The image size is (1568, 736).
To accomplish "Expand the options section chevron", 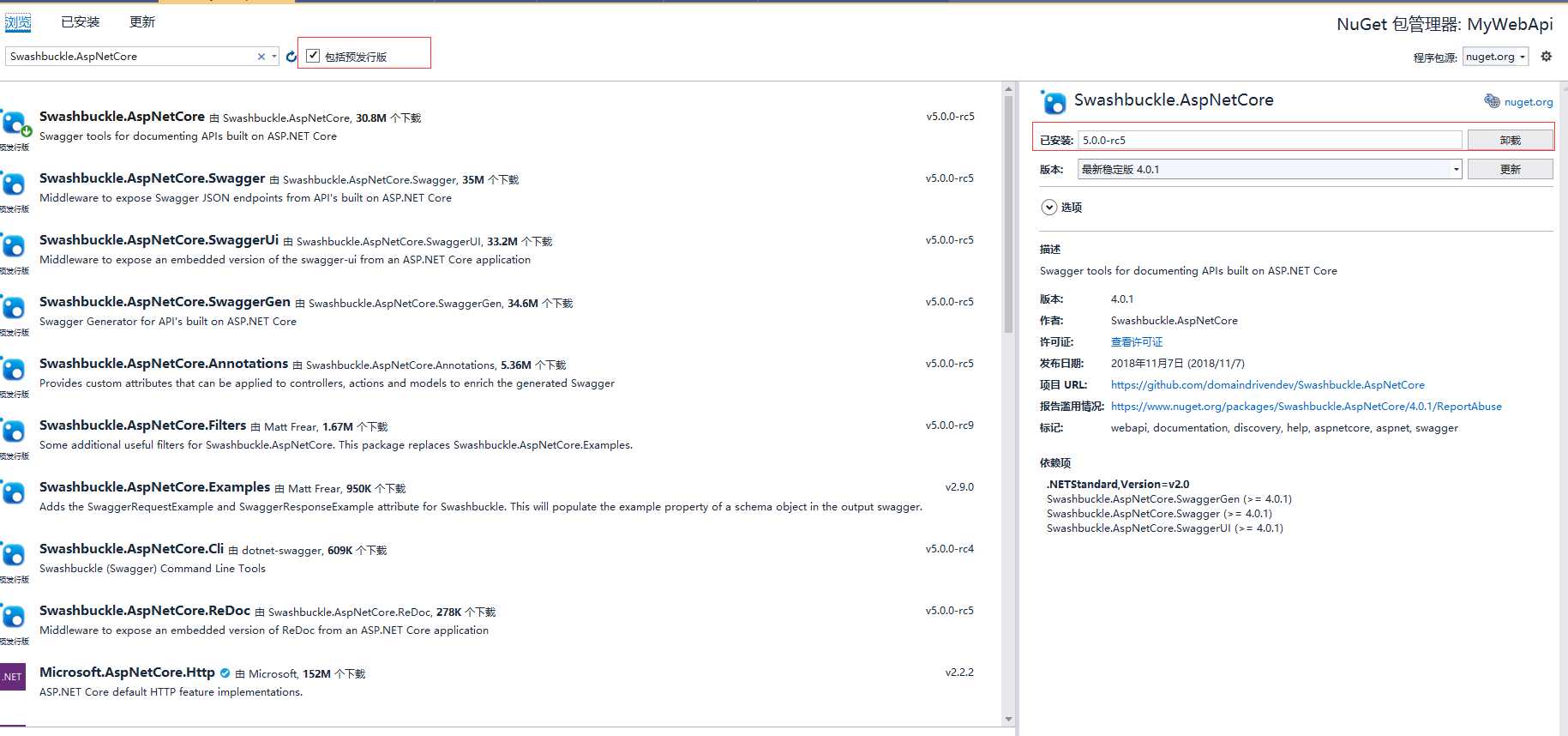I will pos(1049,207).
